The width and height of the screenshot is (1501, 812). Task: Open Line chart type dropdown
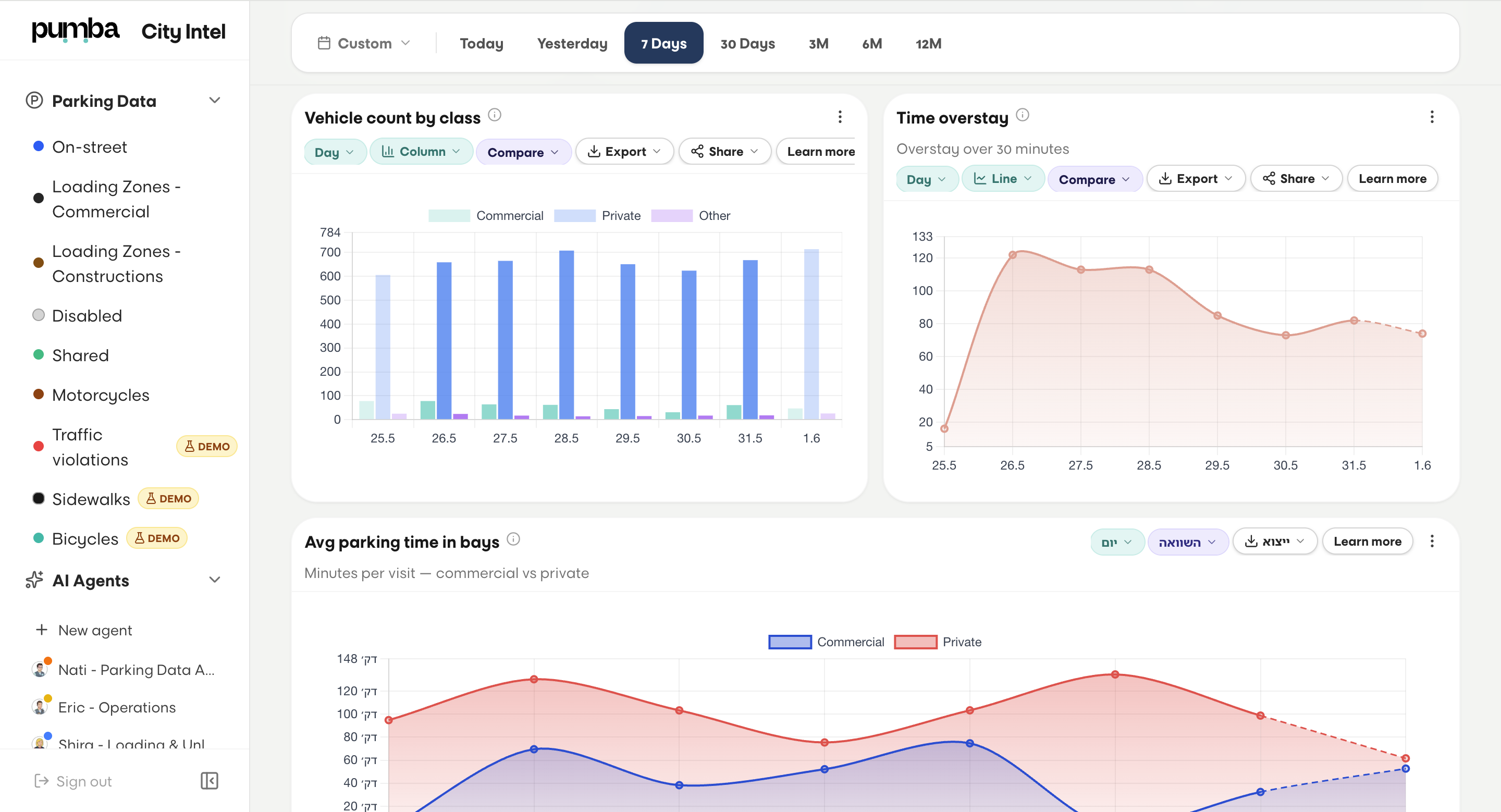tap(1003, 179)
